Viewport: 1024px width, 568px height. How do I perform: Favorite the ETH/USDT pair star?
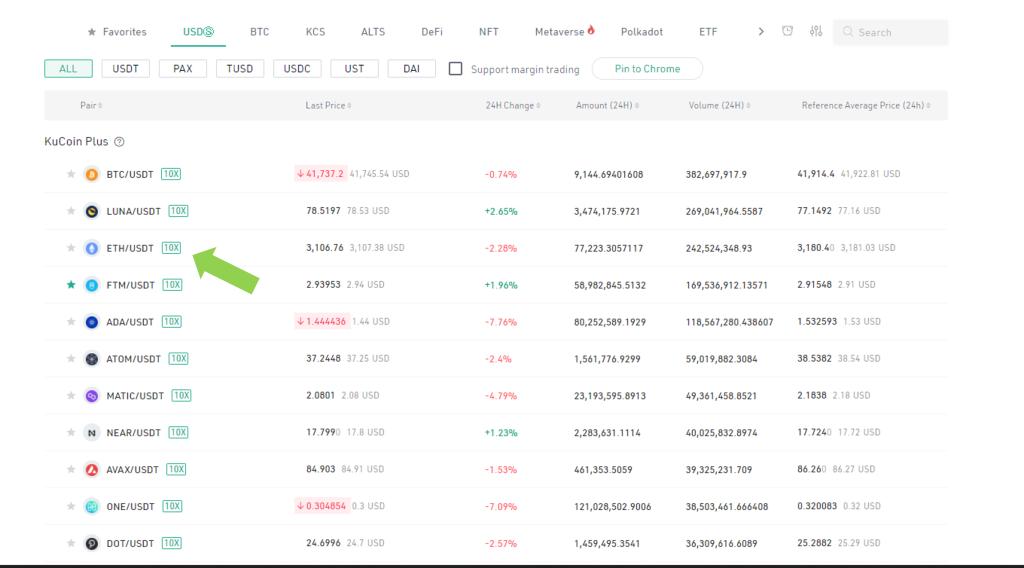[x=71, y=248]
